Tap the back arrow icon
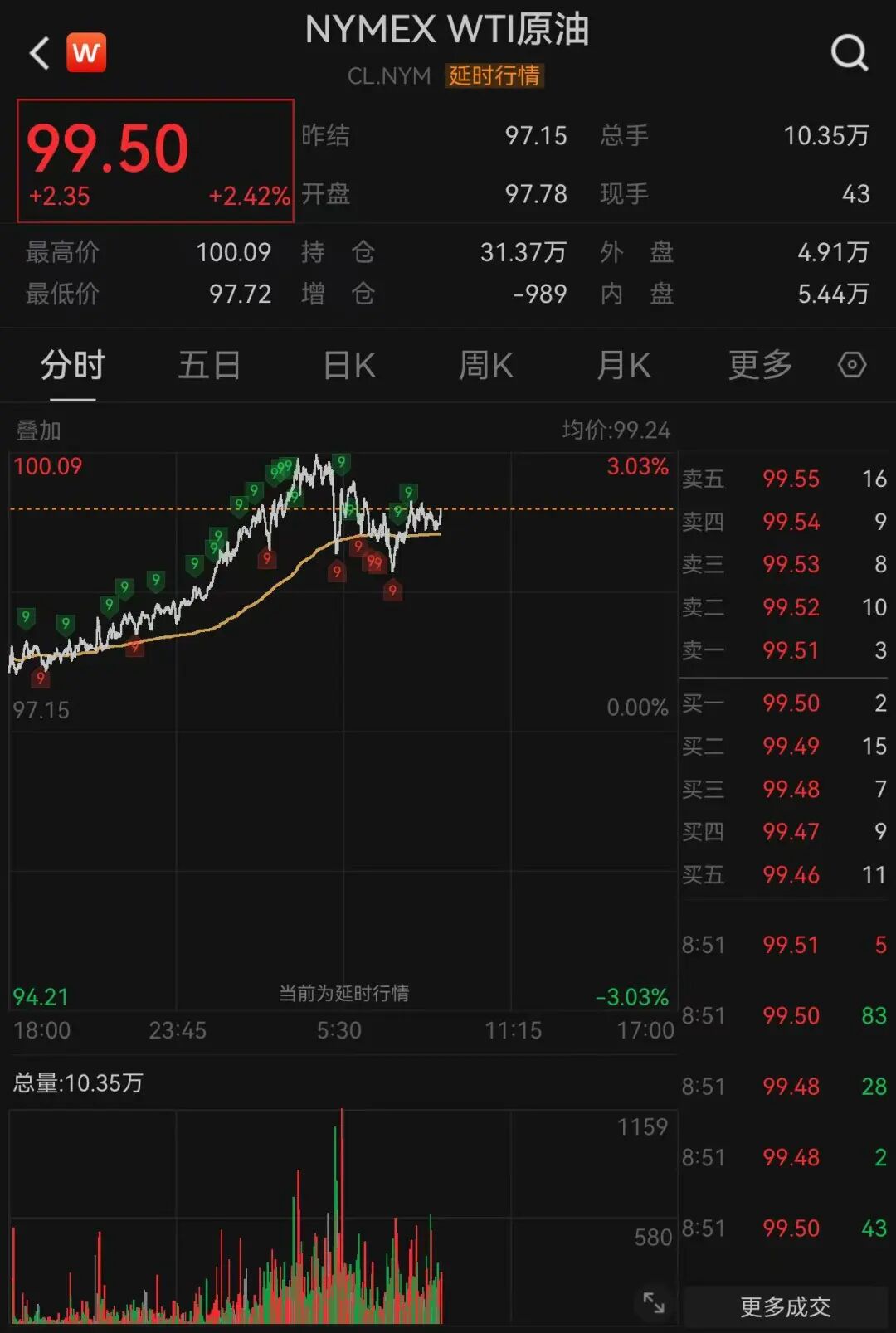Image resolution: width=896 pixels, height=1333 pixels. [x=39, y=54]
